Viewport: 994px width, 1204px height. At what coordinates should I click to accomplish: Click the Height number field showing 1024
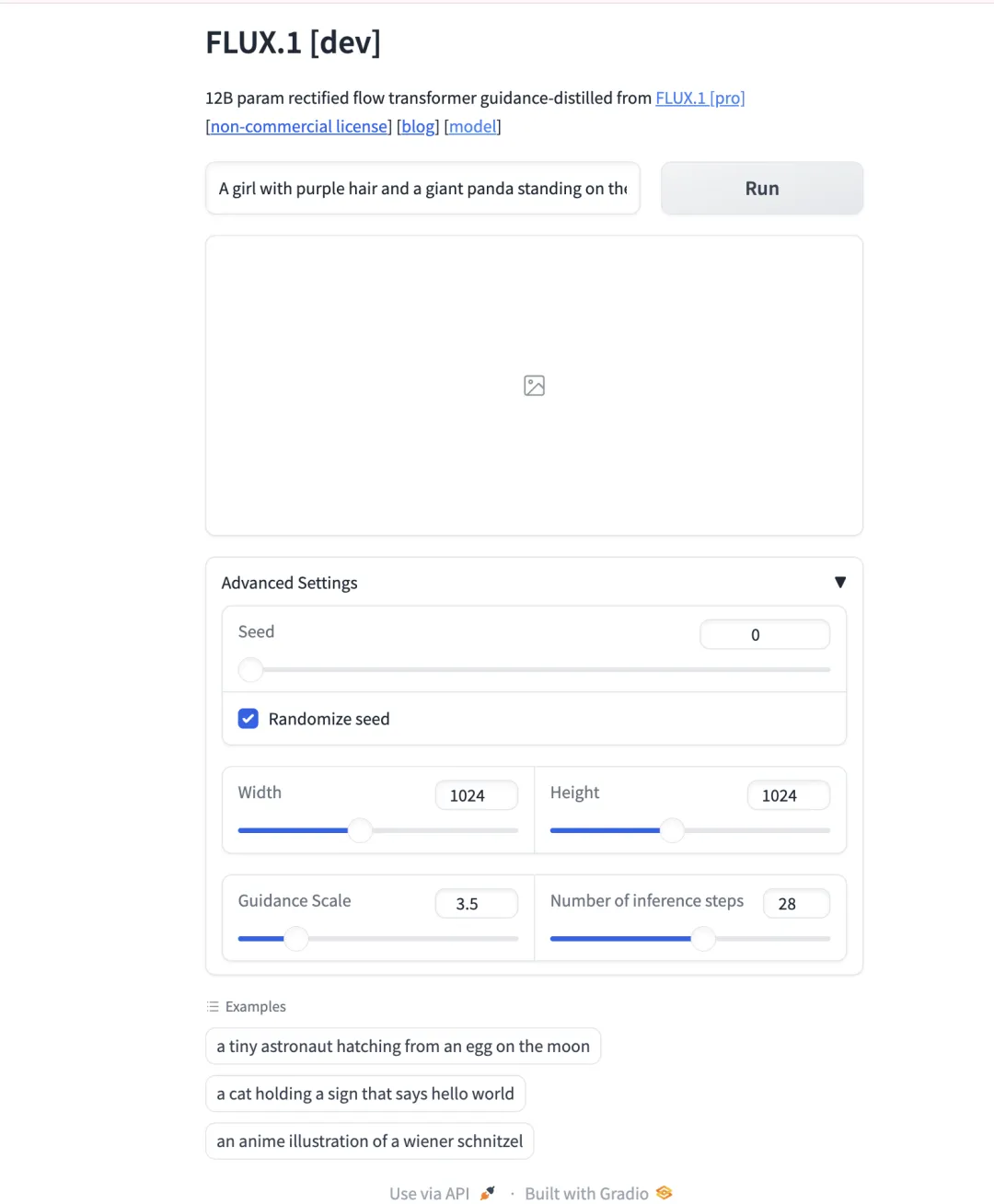pos(789,795)
